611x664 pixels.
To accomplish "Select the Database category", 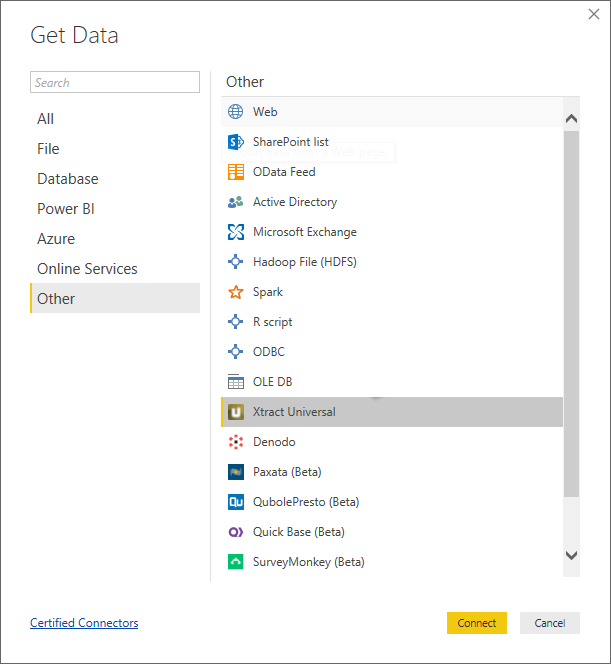I will 115,179.
